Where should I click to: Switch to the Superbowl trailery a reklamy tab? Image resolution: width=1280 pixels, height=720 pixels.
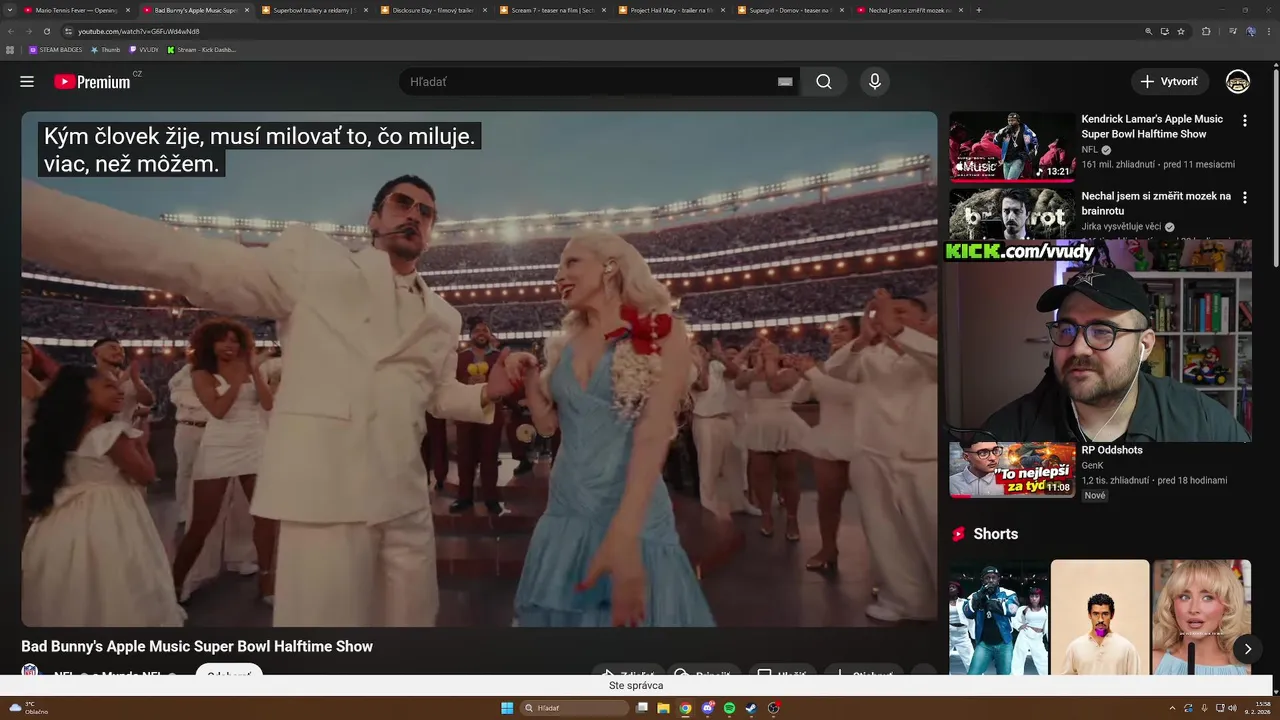coord(314,10)
